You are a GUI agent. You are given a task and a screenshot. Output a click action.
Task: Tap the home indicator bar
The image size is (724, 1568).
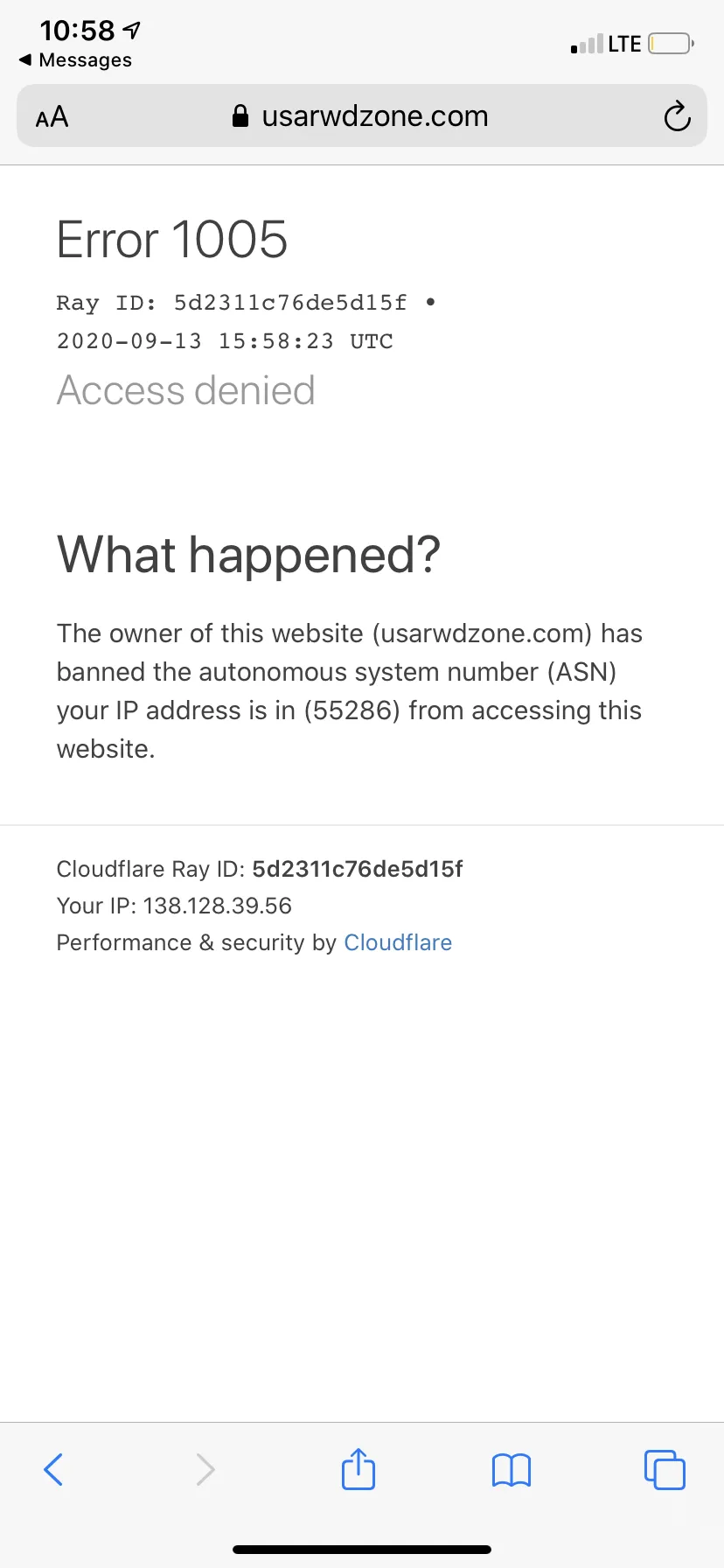tap(362, 1550)
